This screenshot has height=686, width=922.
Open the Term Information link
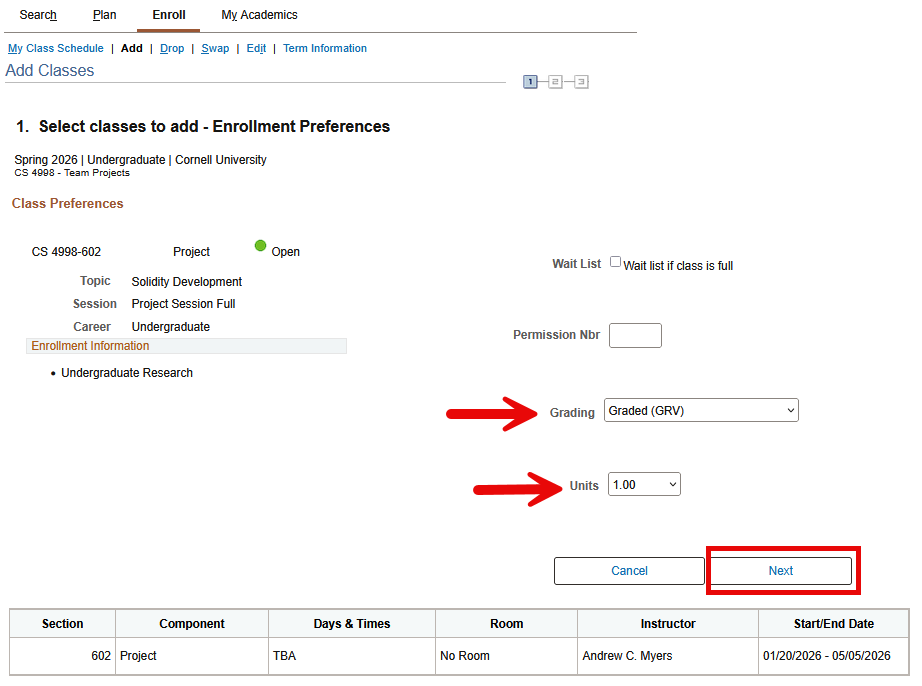(x=324, y=48)
